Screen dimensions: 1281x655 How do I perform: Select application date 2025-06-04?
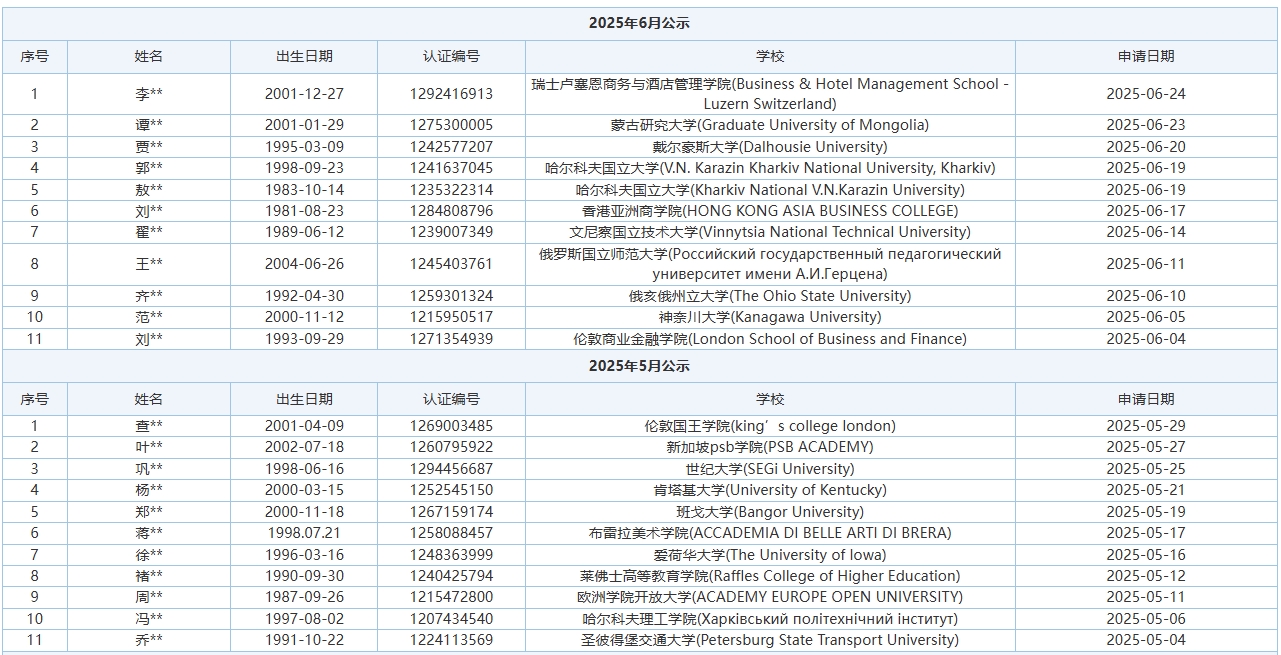(1146, 339)
